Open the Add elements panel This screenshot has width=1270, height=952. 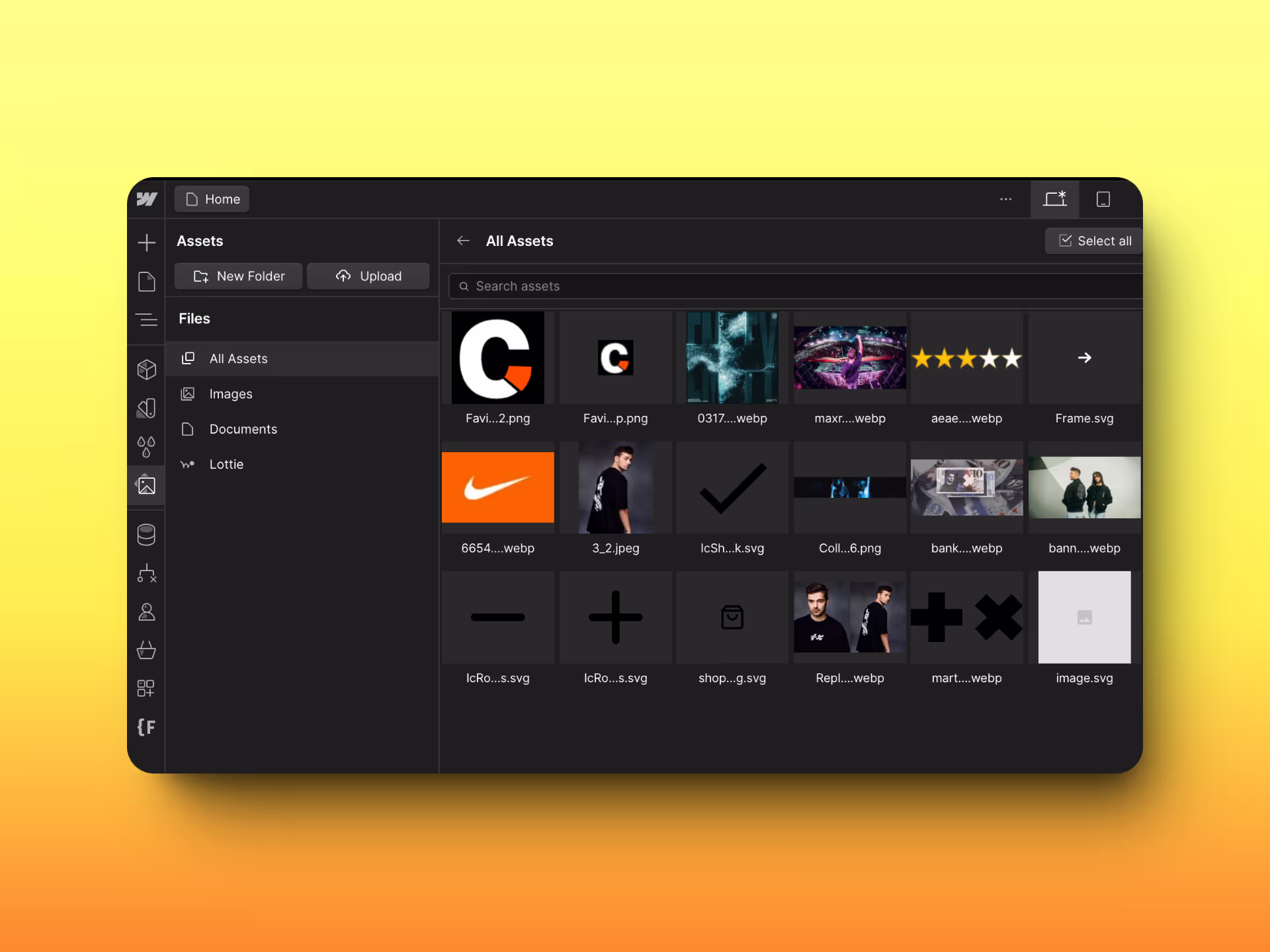[146, 242]
